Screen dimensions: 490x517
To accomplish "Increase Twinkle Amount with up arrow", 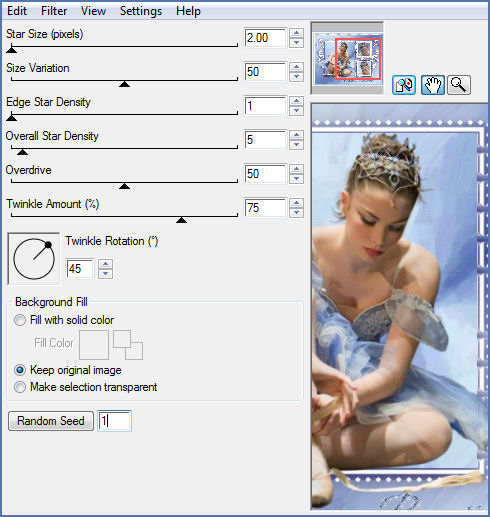I will [296, 203].
